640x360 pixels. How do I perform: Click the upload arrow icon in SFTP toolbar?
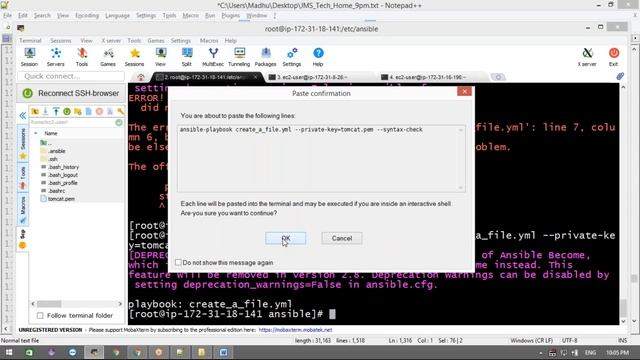[56, 111]
